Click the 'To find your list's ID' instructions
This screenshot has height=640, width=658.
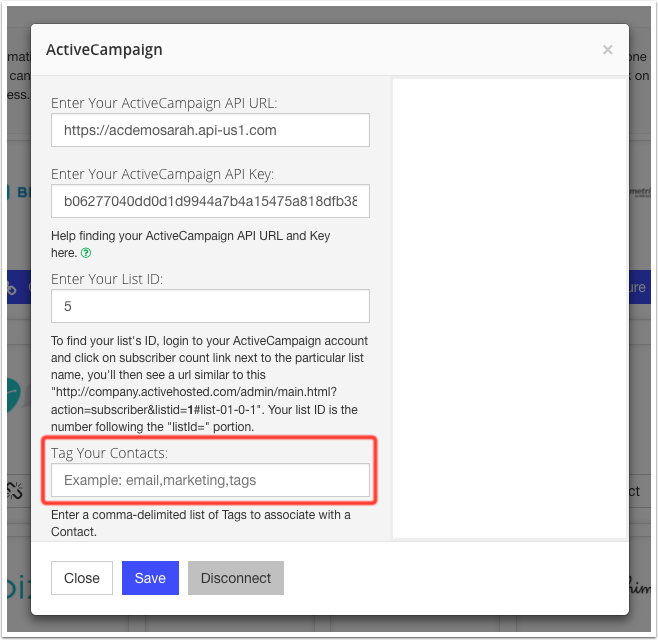tap(209, 384)
